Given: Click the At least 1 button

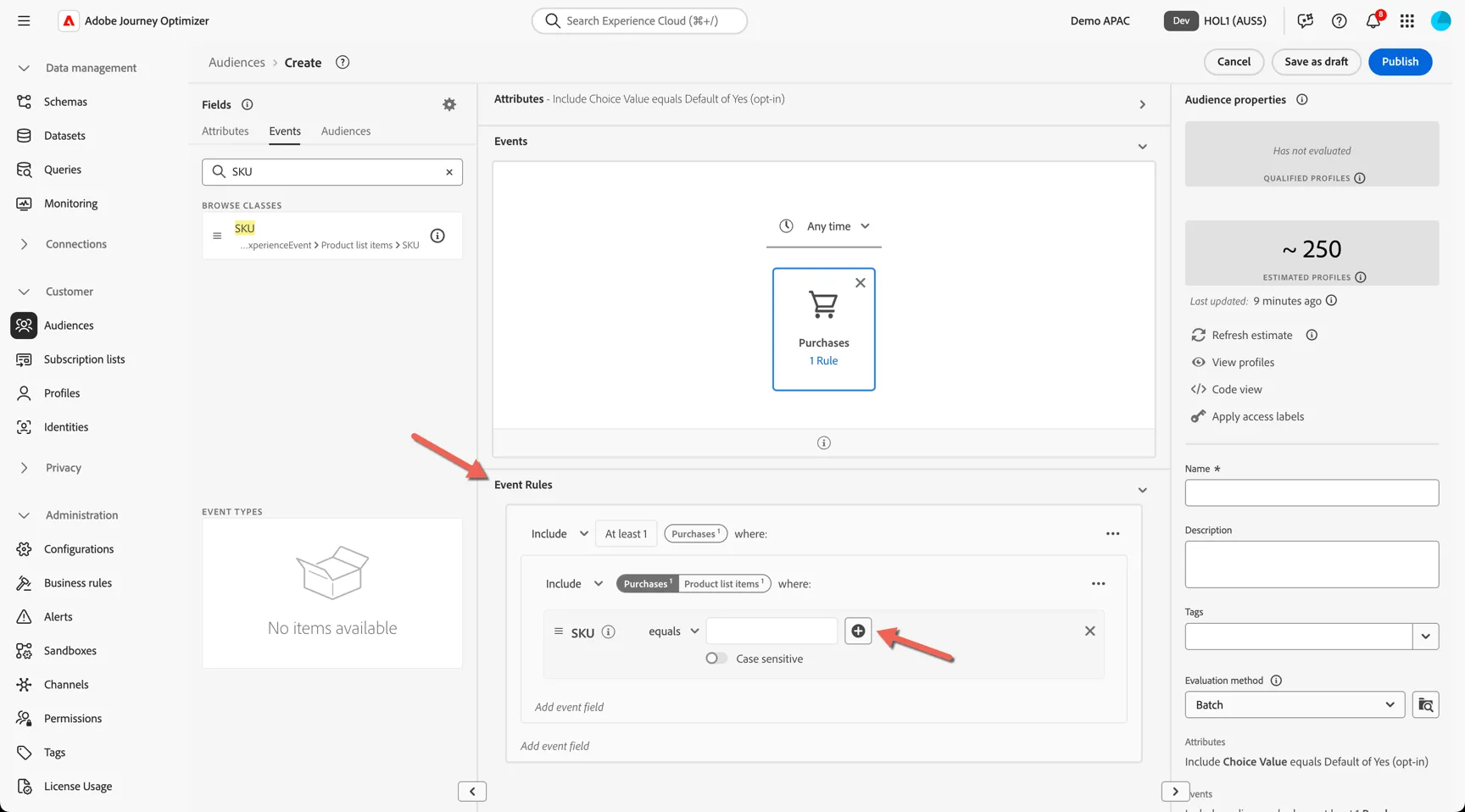Looking at the screenshot, I should [x=626, y=534].
